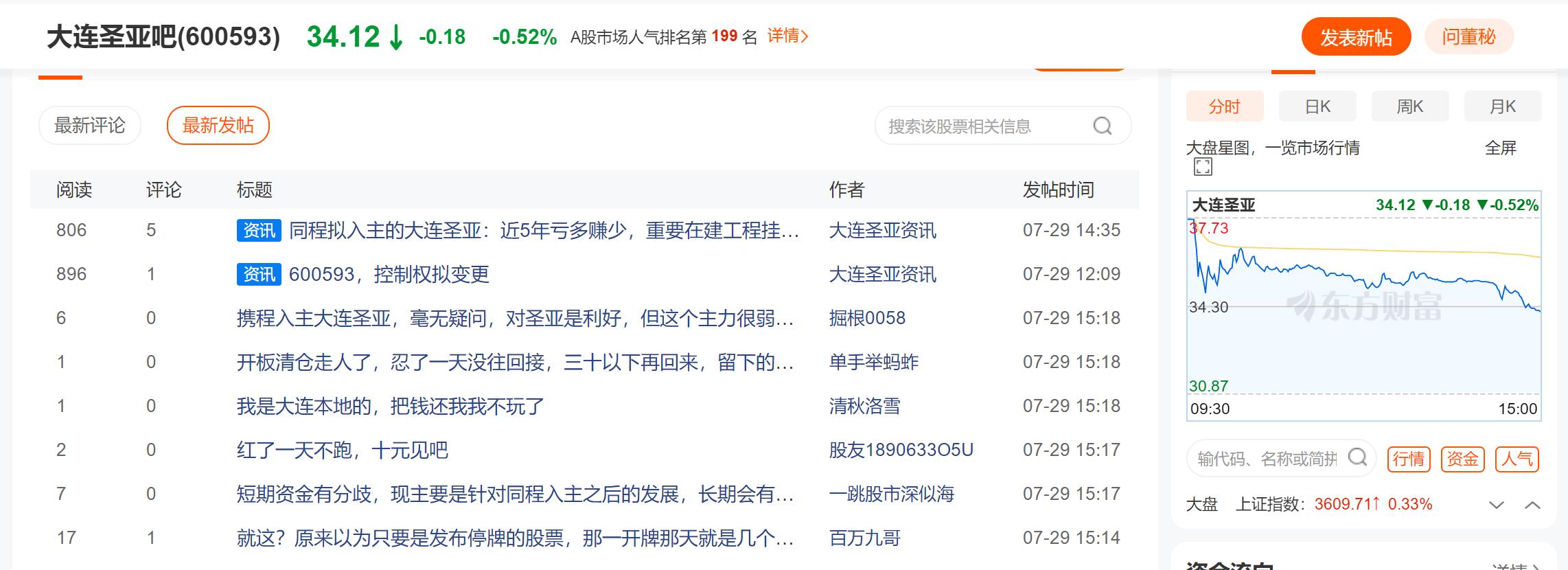The image size is (1568, 570).
Task: Click the 806 read count
Action: click(71, 230)
